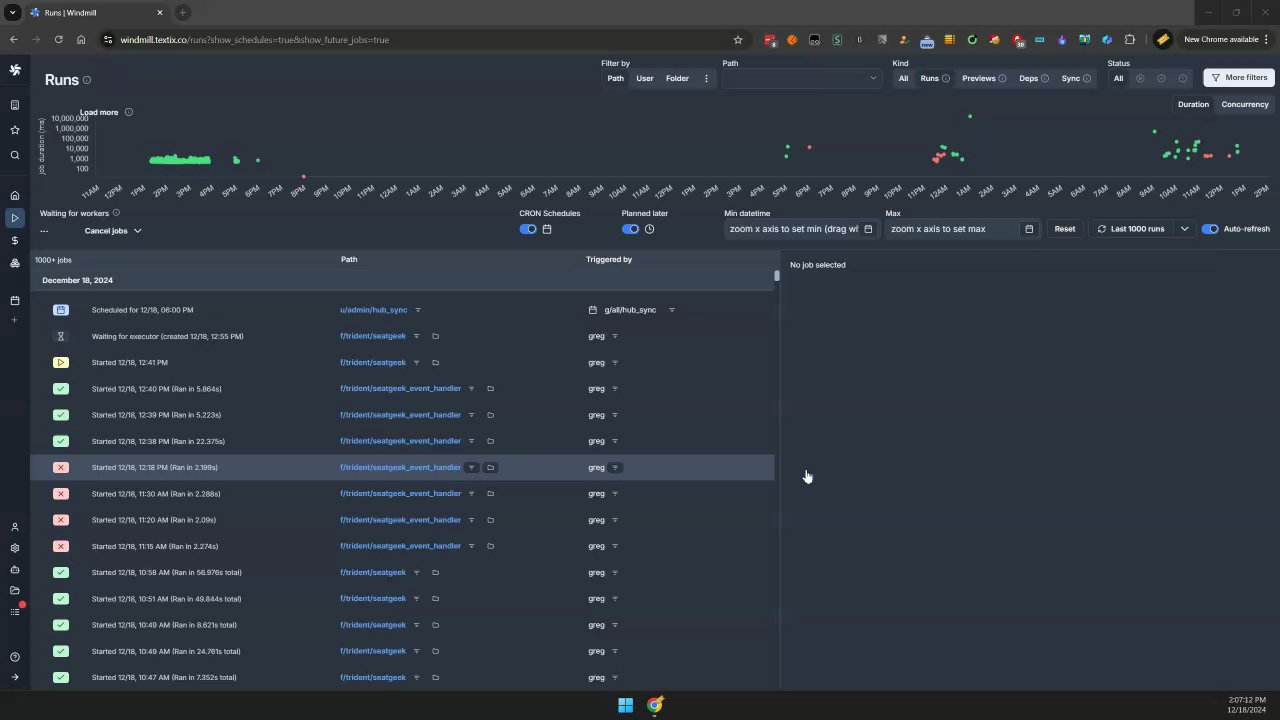Select the Deps kind tab
The image size is (1280, 720).
click(x=1034, y=78)
